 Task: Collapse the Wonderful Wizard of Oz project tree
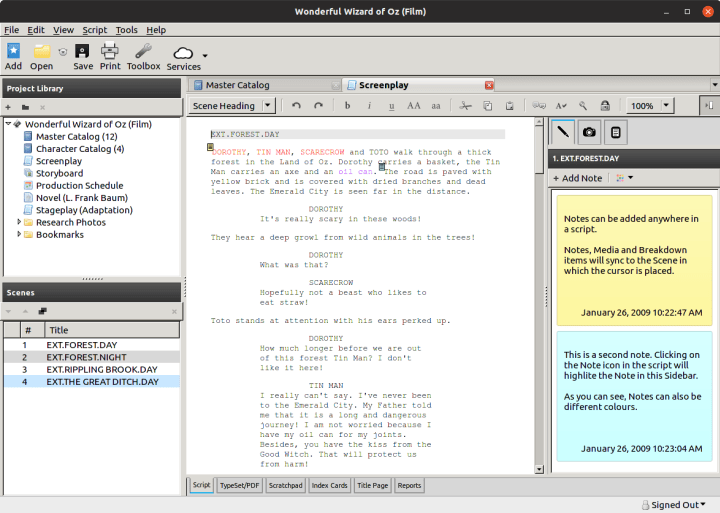coord(8,124)
